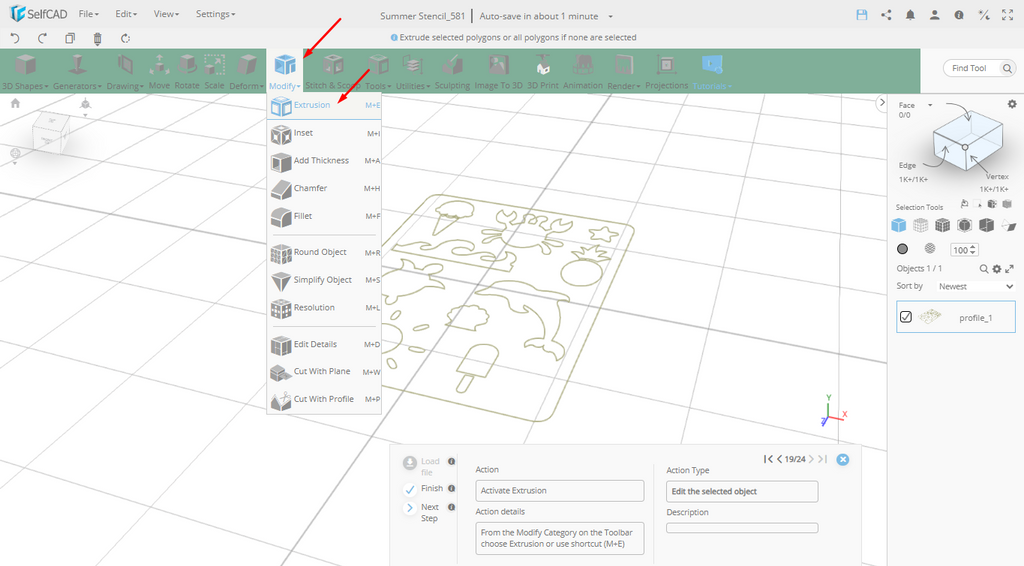Viewport: 1024px width, 566px height.
Task: Choose Add Thickness from Modify menu
Action: pyautogui.click(x=325, y=161)
